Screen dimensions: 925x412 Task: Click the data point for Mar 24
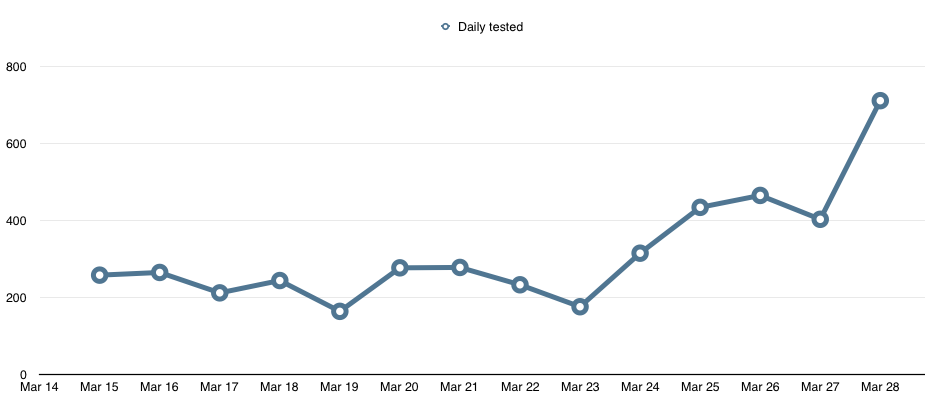coord(640,253)
